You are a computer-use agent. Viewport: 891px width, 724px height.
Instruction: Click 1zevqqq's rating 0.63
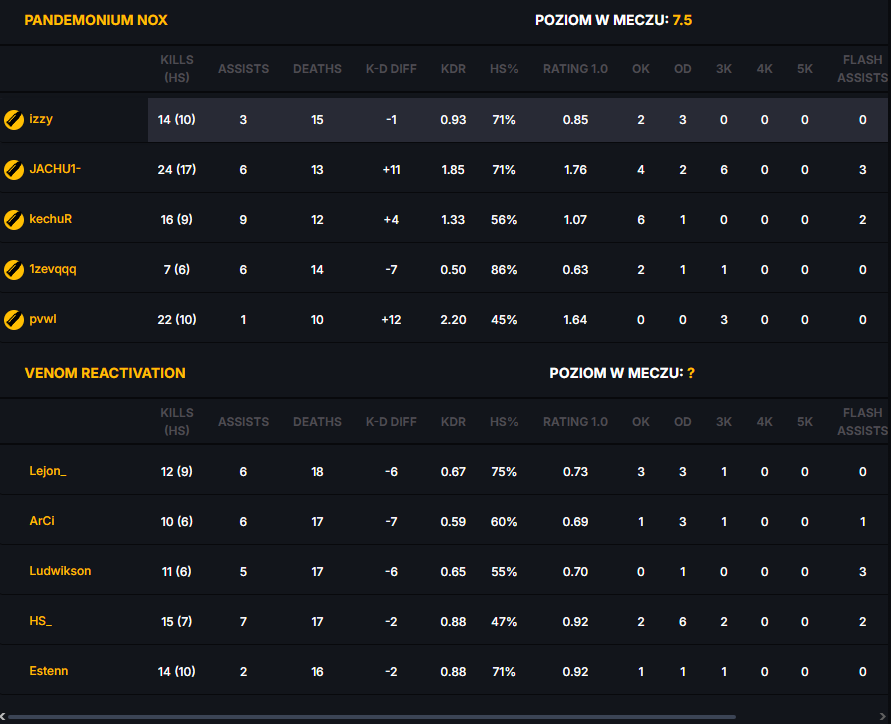[x=575, y=270]
